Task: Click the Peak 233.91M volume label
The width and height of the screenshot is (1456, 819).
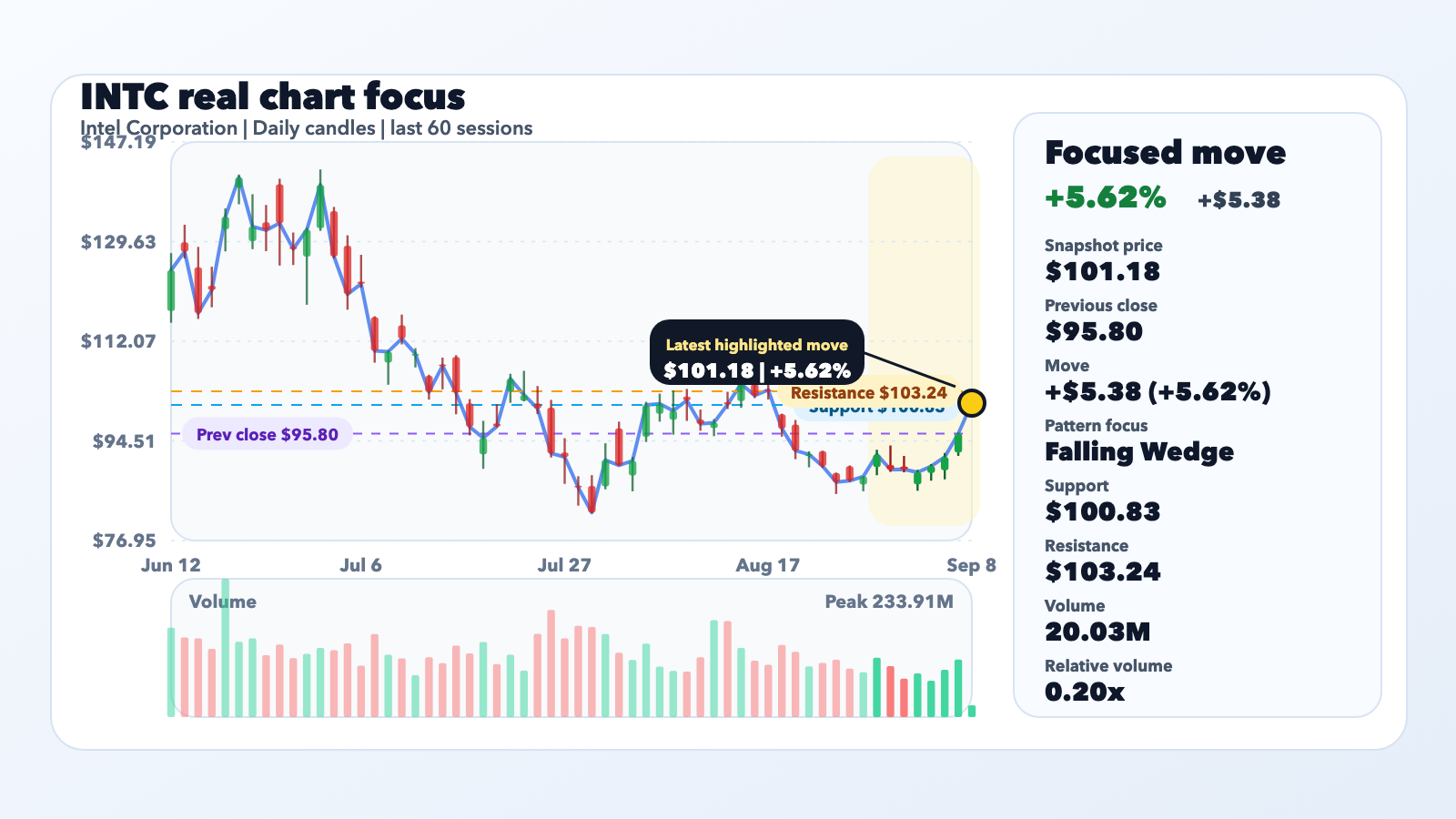Action: click(x=889, y=602)
